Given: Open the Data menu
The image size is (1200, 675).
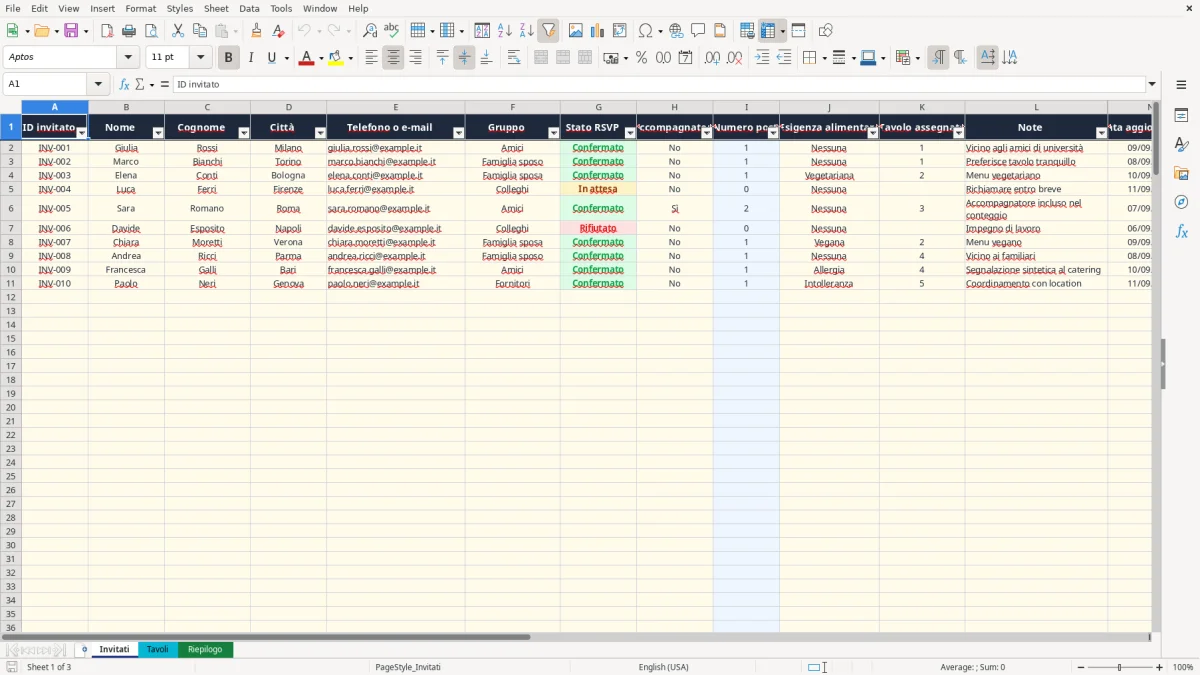Looking at the screenshot, I should click(249, 8).
